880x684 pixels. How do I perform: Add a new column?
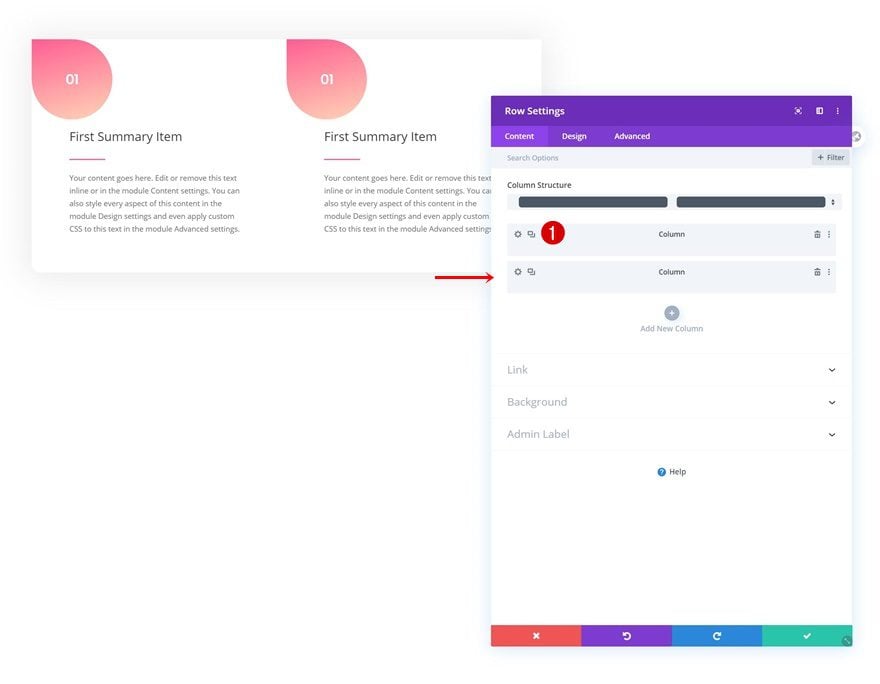(x=671, y=313)
